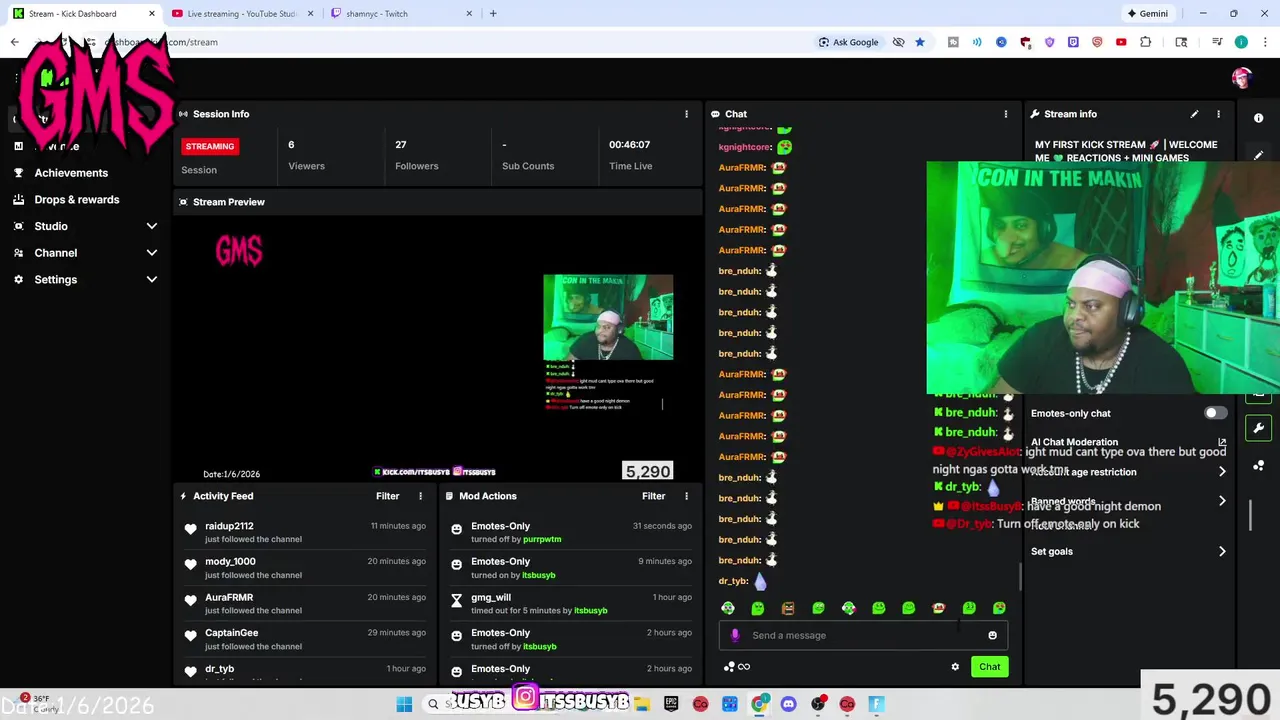
Task: Pick the red open-mouth quick emote
Action: [x=939, y=608]
